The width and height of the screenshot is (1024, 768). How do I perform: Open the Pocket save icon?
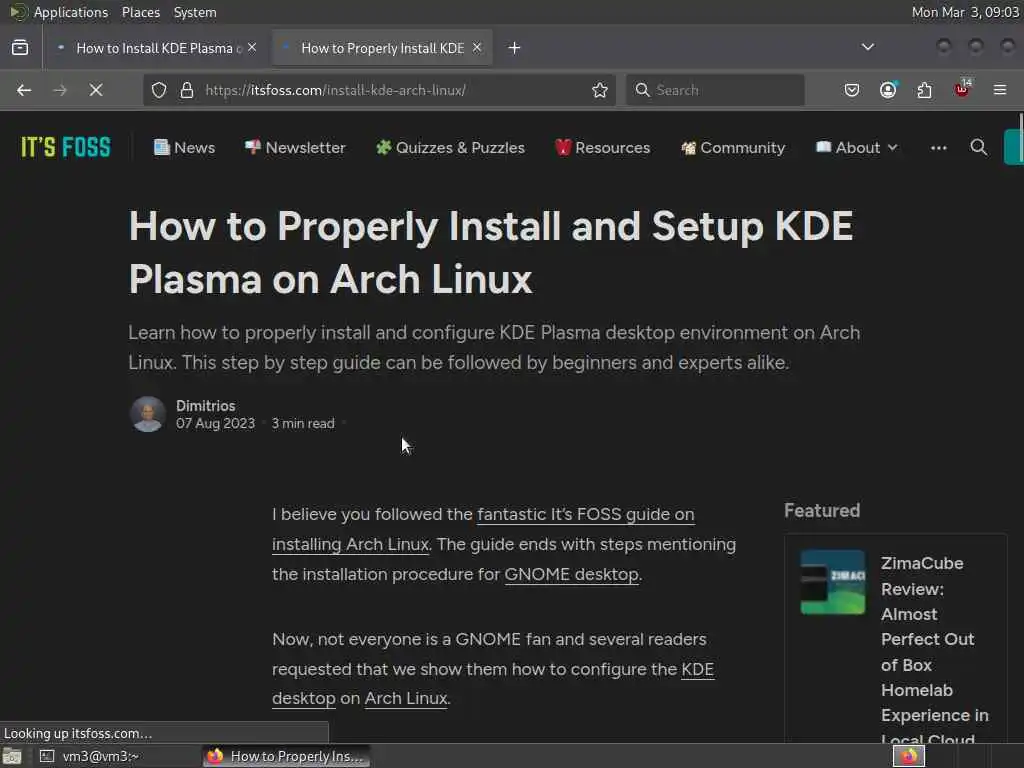click(852, 90)
